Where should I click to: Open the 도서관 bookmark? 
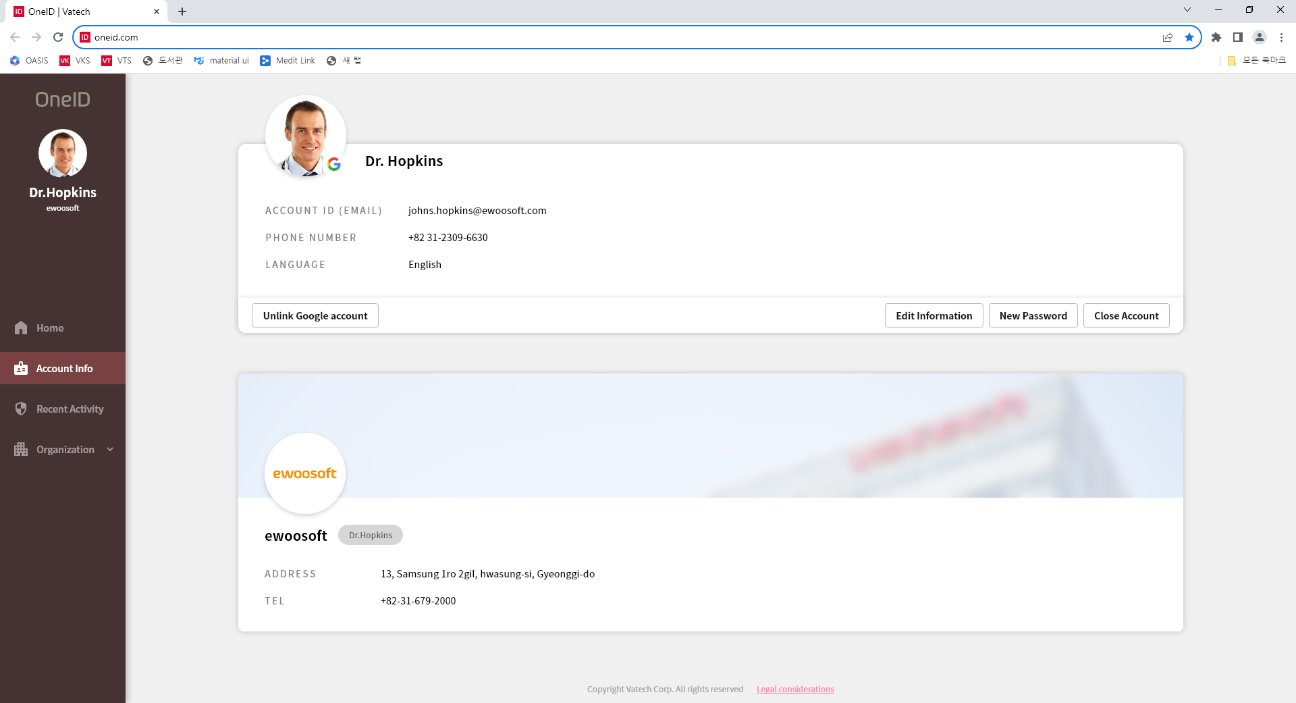click(163, 61)
